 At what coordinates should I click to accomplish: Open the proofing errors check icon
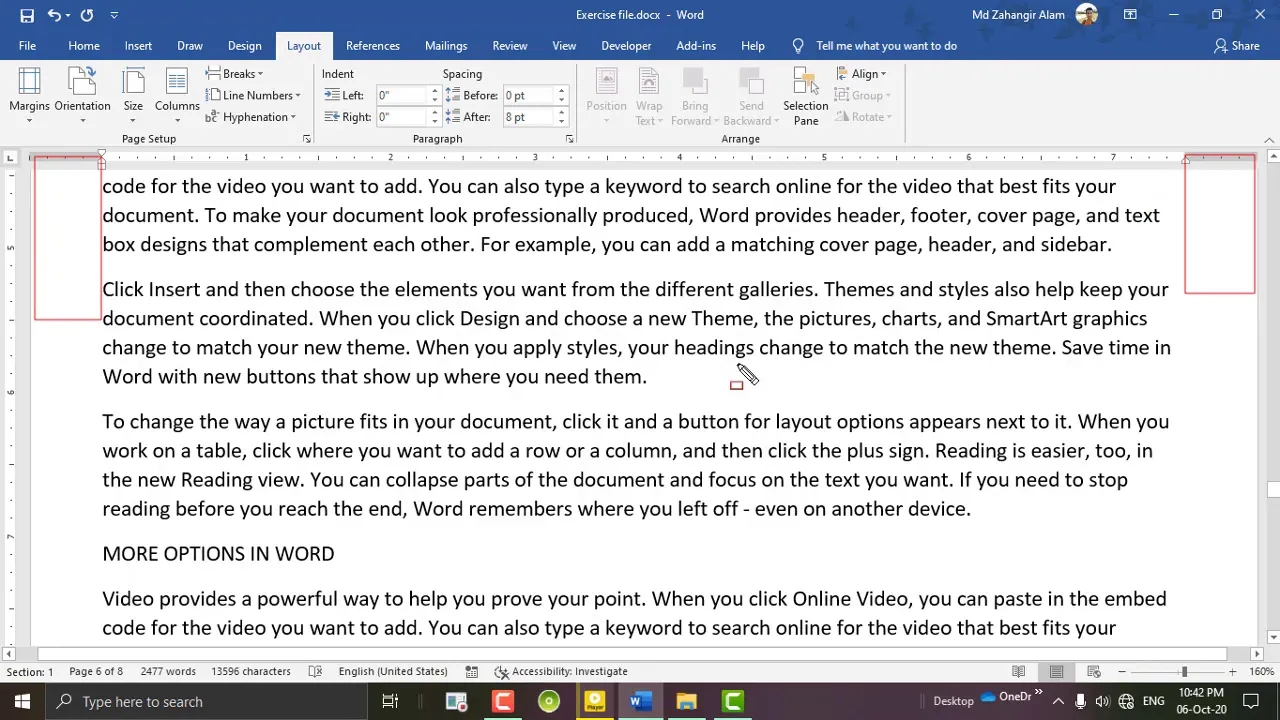[x=315, y=672]
